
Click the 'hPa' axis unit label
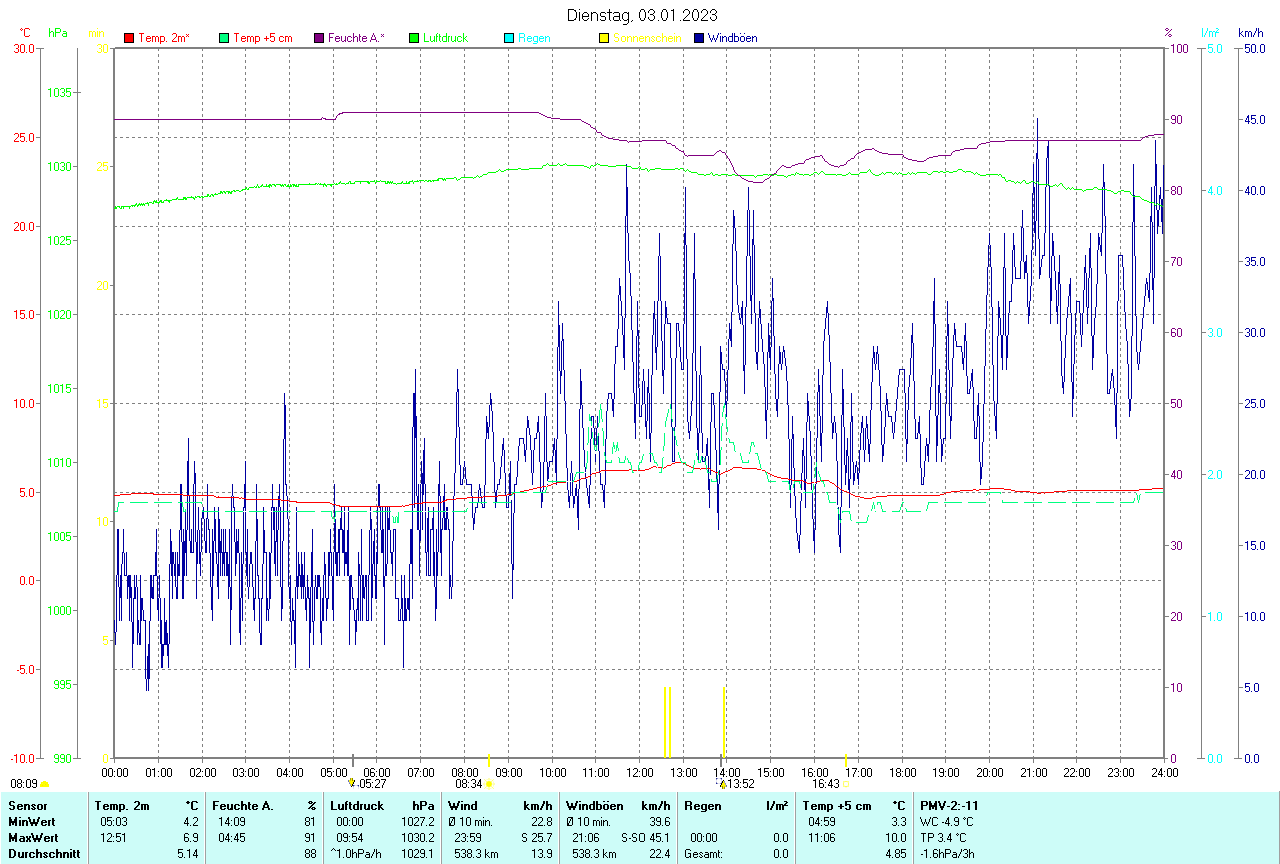pyautogui.click(x=58, y=33)
